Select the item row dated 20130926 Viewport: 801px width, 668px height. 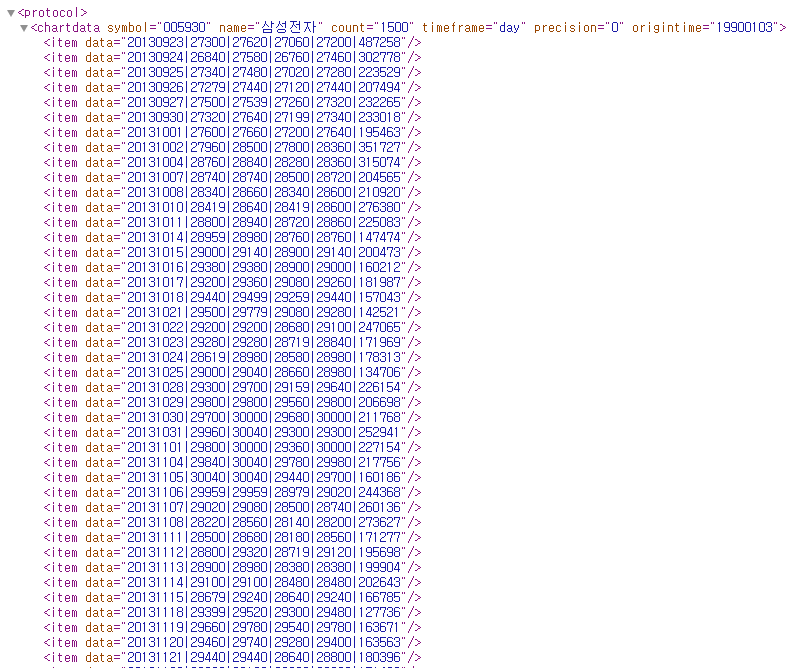(232, 87)
